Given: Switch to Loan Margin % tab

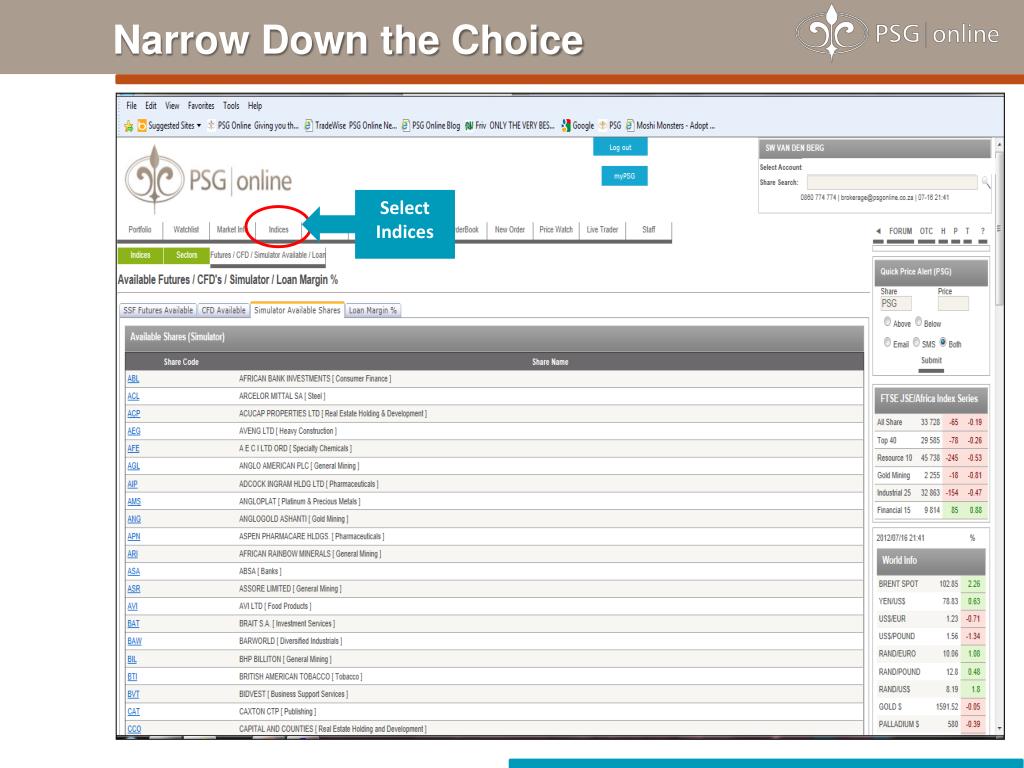Looking at the screenshot, I should (373, 311).
